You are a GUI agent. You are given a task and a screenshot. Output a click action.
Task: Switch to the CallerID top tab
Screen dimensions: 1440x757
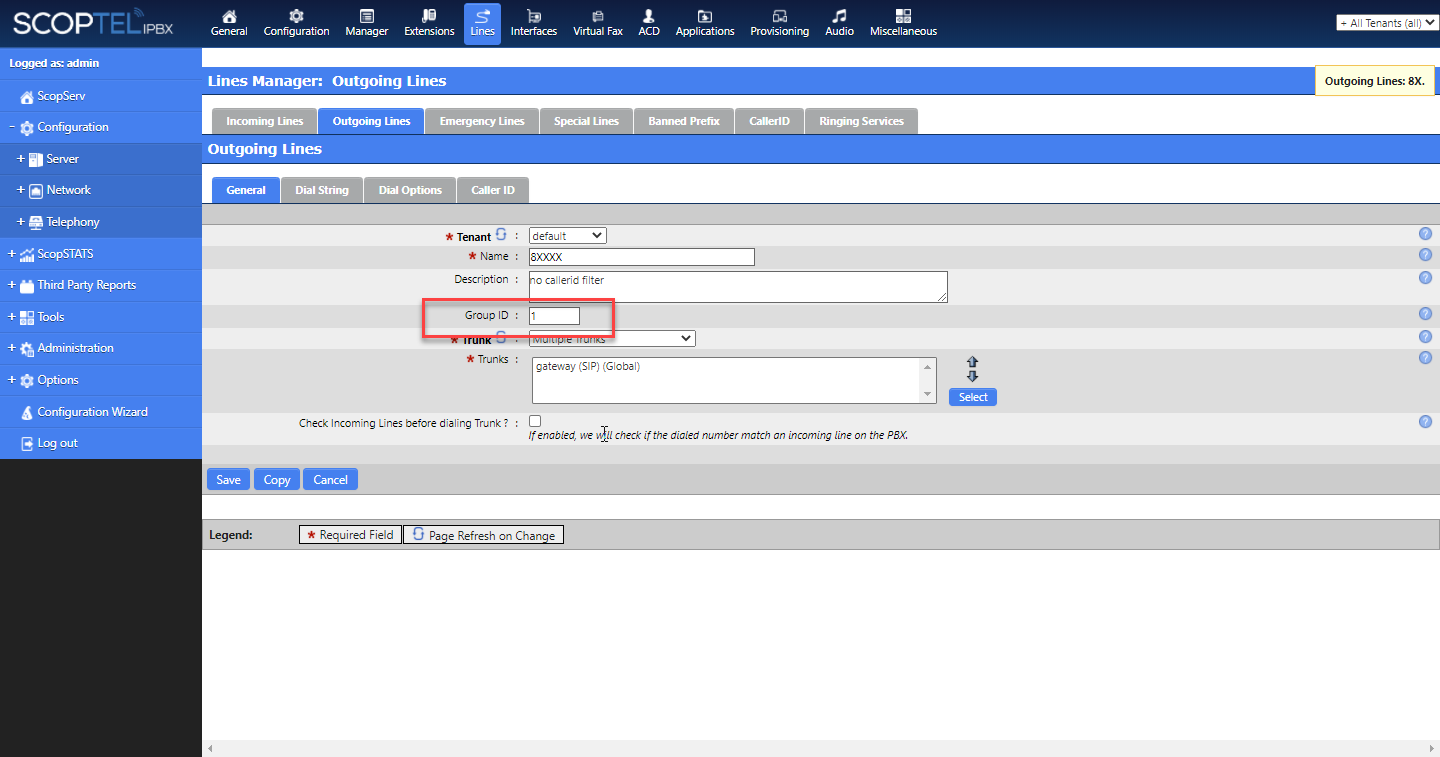769,121
